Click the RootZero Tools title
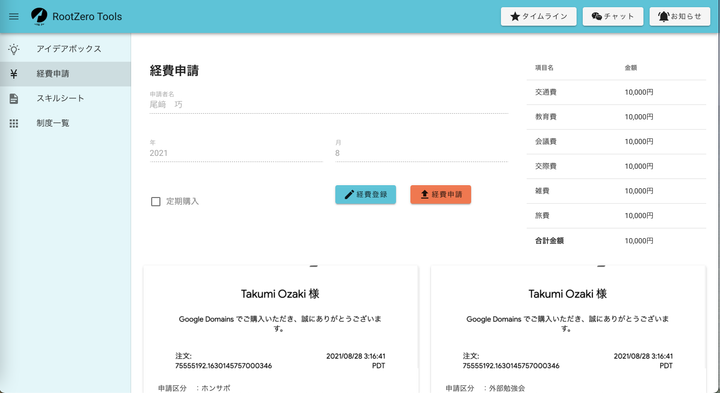This screenshot has width=720, height=393. pos(87,17)
